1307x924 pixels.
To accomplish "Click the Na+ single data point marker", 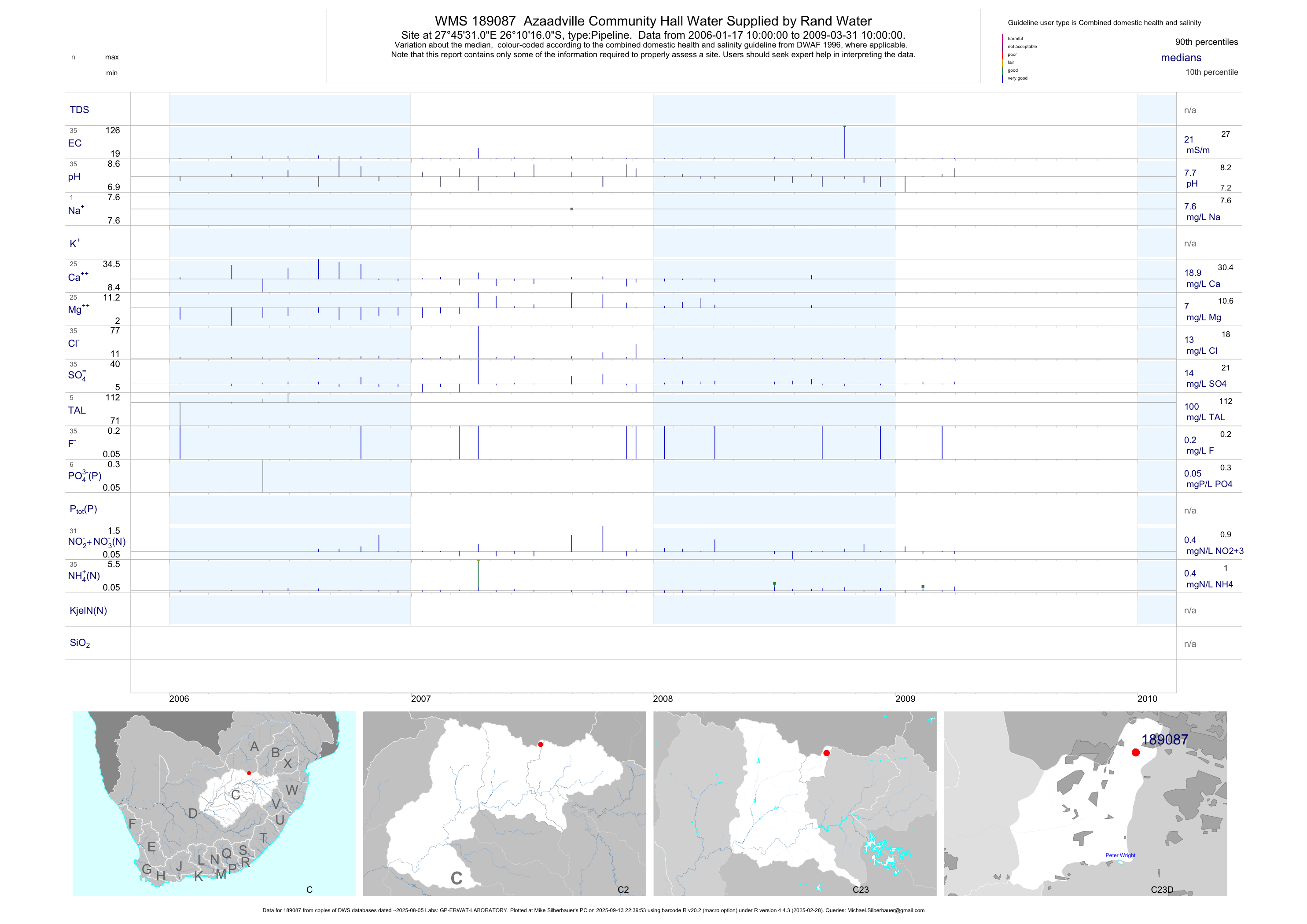I will pos(571,209).
